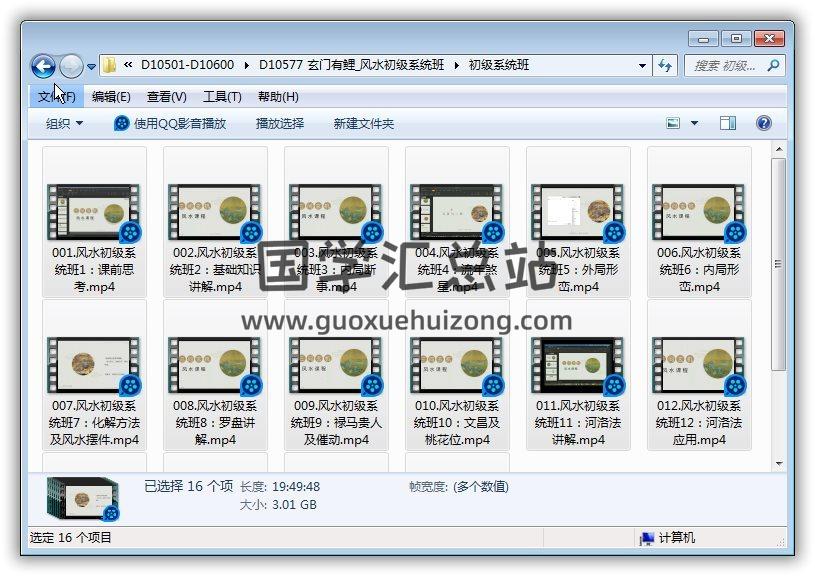Select D10577 玄门有鲤_风水初级系统班 breadcrumb
Screen dimensions: 815x576
click(351, 65)
